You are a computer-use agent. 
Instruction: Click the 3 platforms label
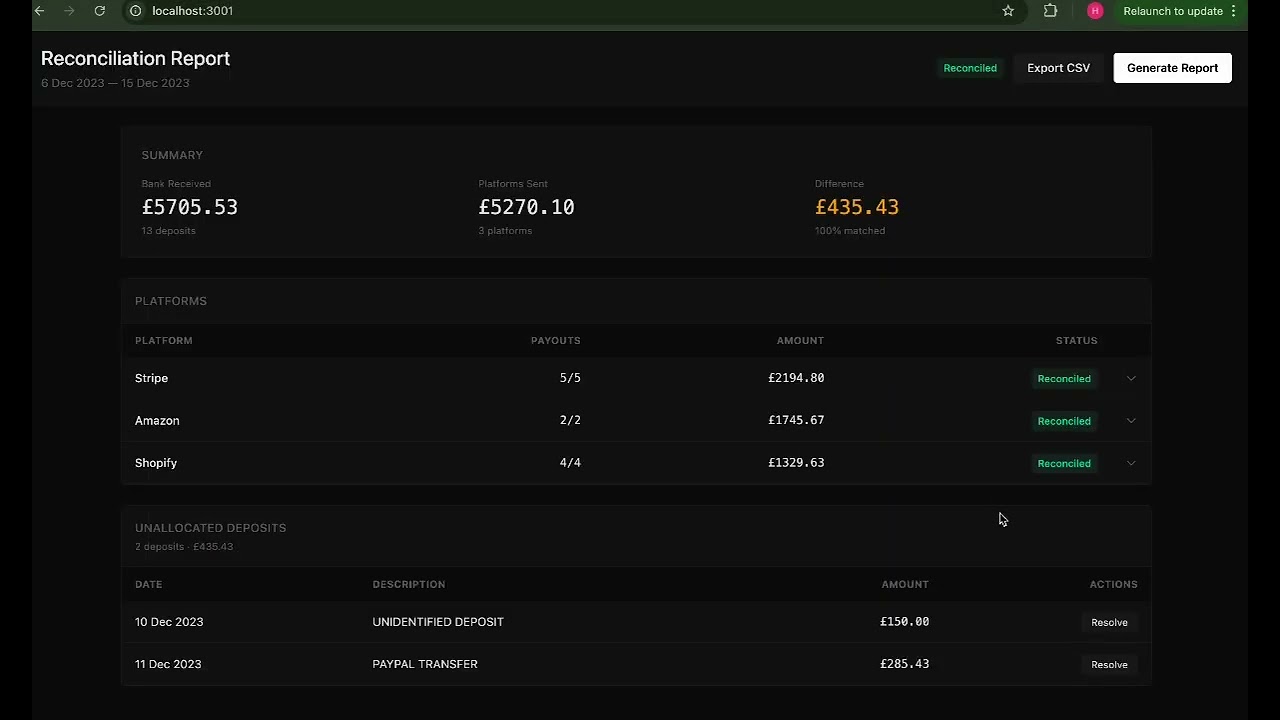click(x=505, y=231)
